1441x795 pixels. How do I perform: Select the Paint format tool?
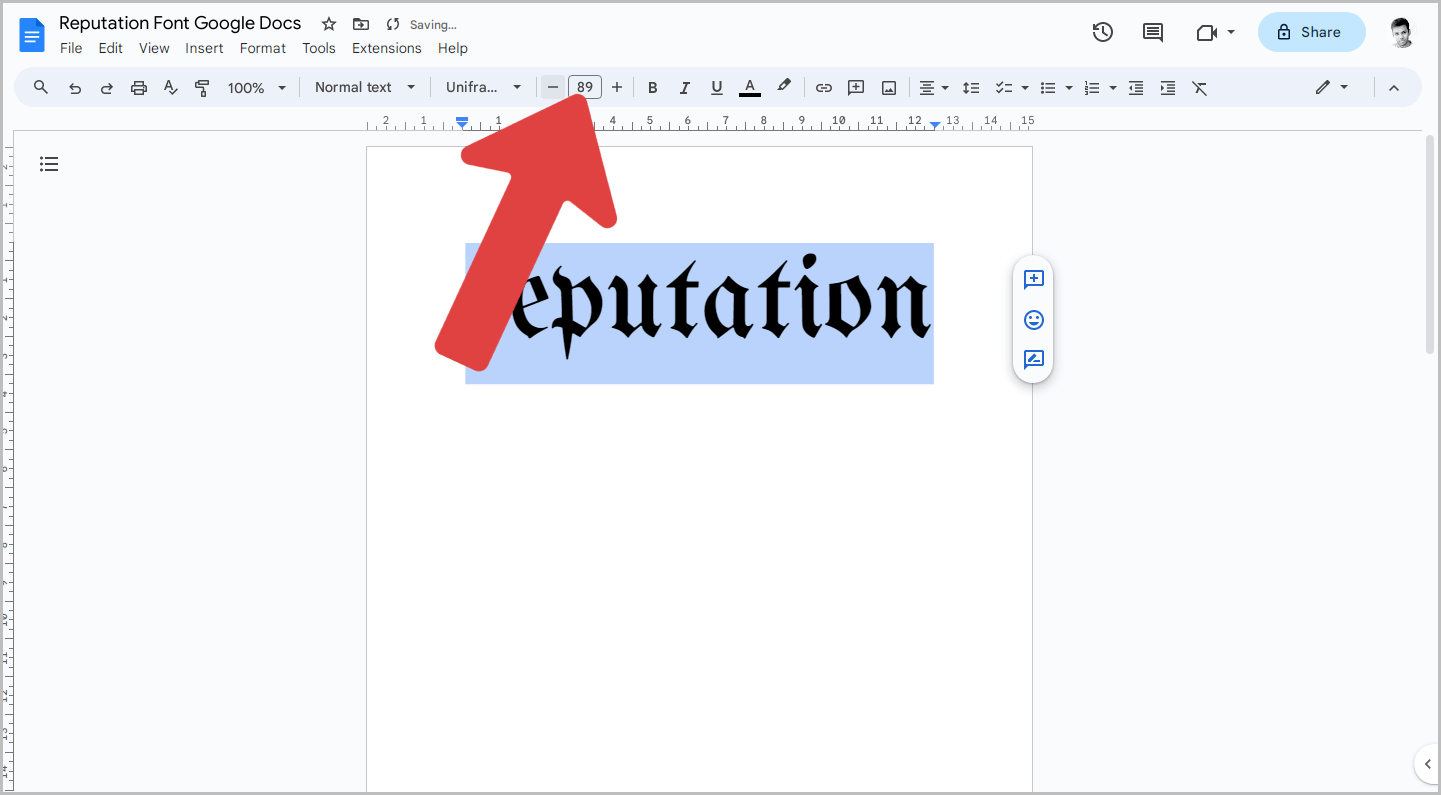click(201, 87)
